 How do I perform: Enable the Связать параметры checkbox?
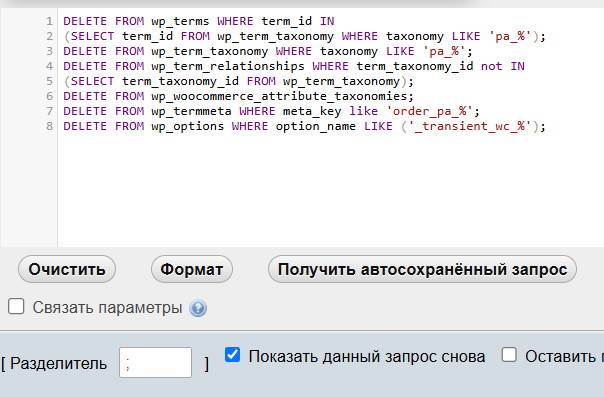[16, 307]
